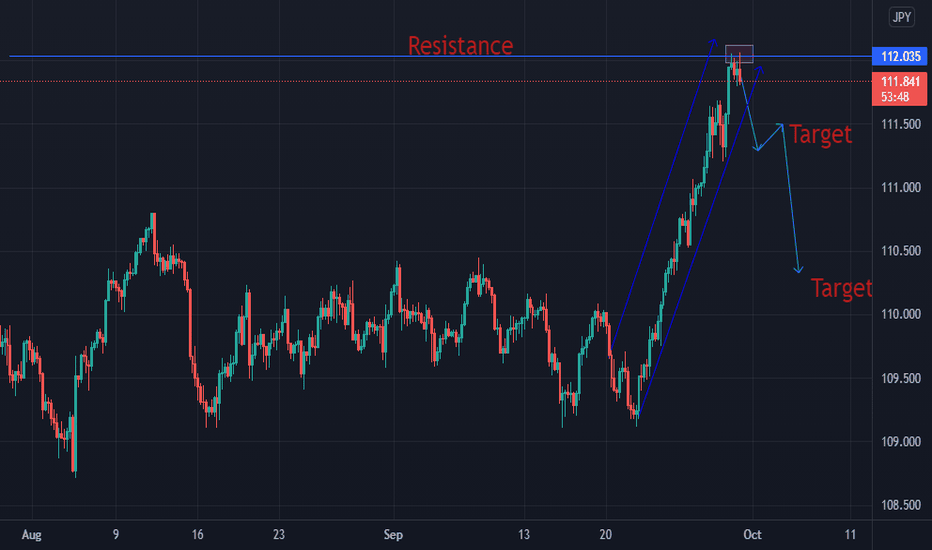This screenshot has height=550, width=932.
Task: Click the Aug date label
Action: [32, 535]
